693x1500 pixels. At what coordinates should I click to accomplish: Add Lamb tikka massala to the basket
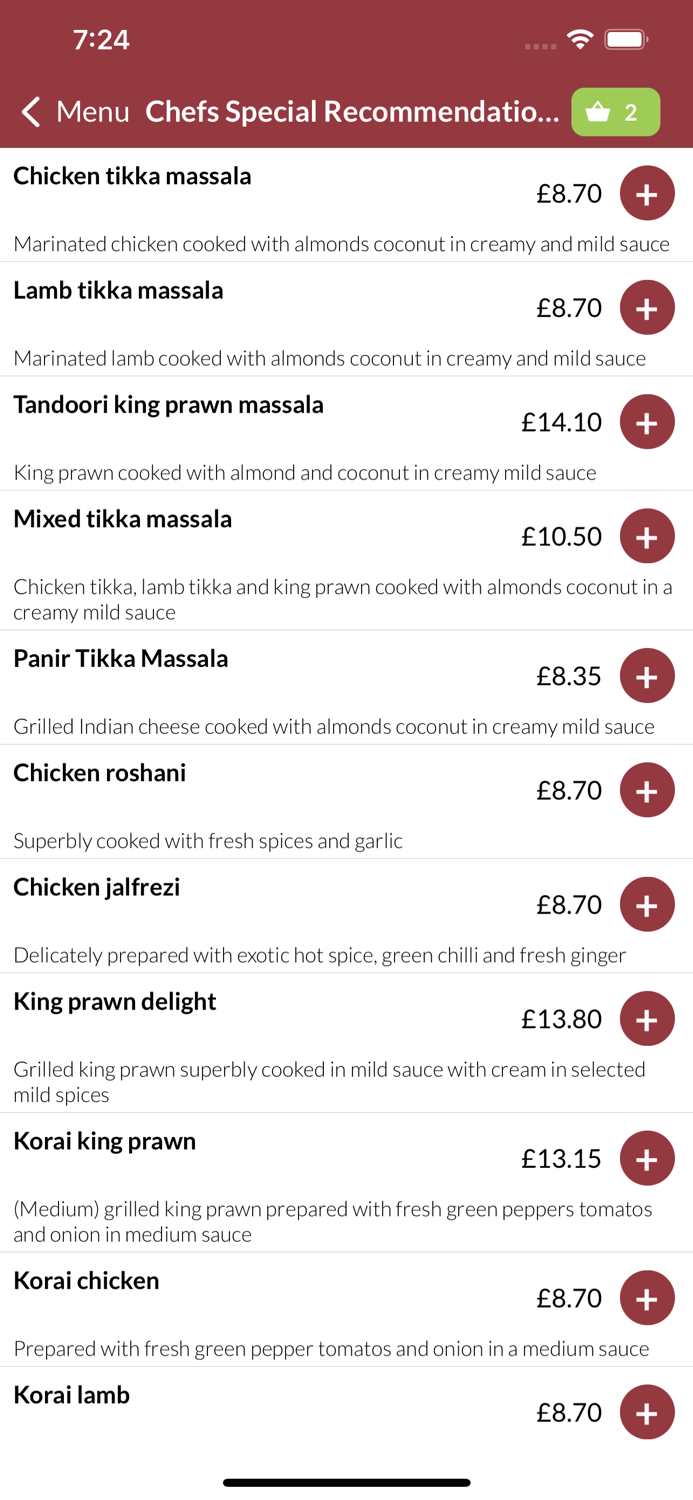pyautogui.click(x=647, y=307)
